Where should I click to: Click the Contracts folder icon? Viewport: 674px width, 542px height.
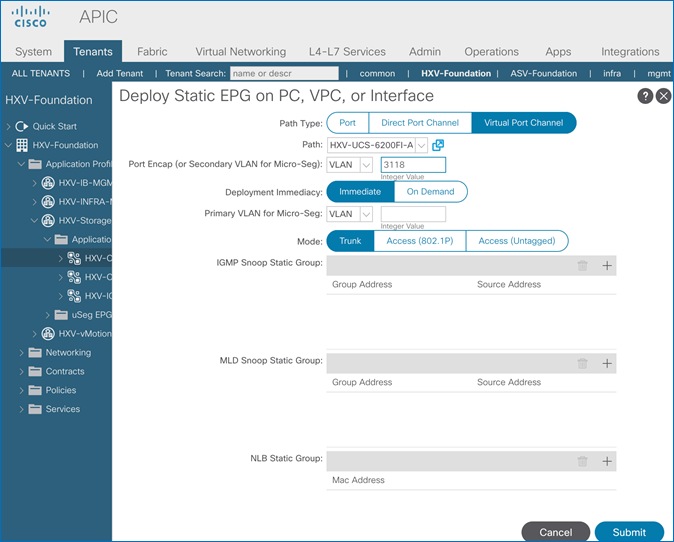click(35, 371)
